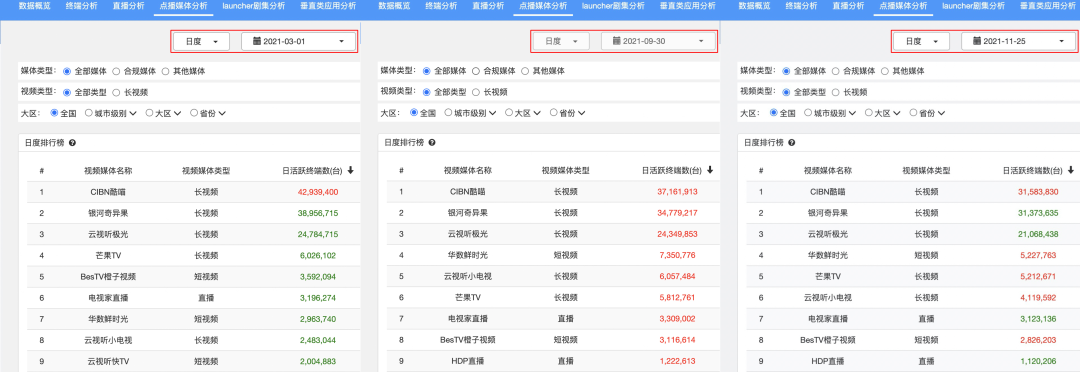
Task: Switch to 终端分析 tab above 2021-03-01 panel
Action: click(x=81, y=6)
